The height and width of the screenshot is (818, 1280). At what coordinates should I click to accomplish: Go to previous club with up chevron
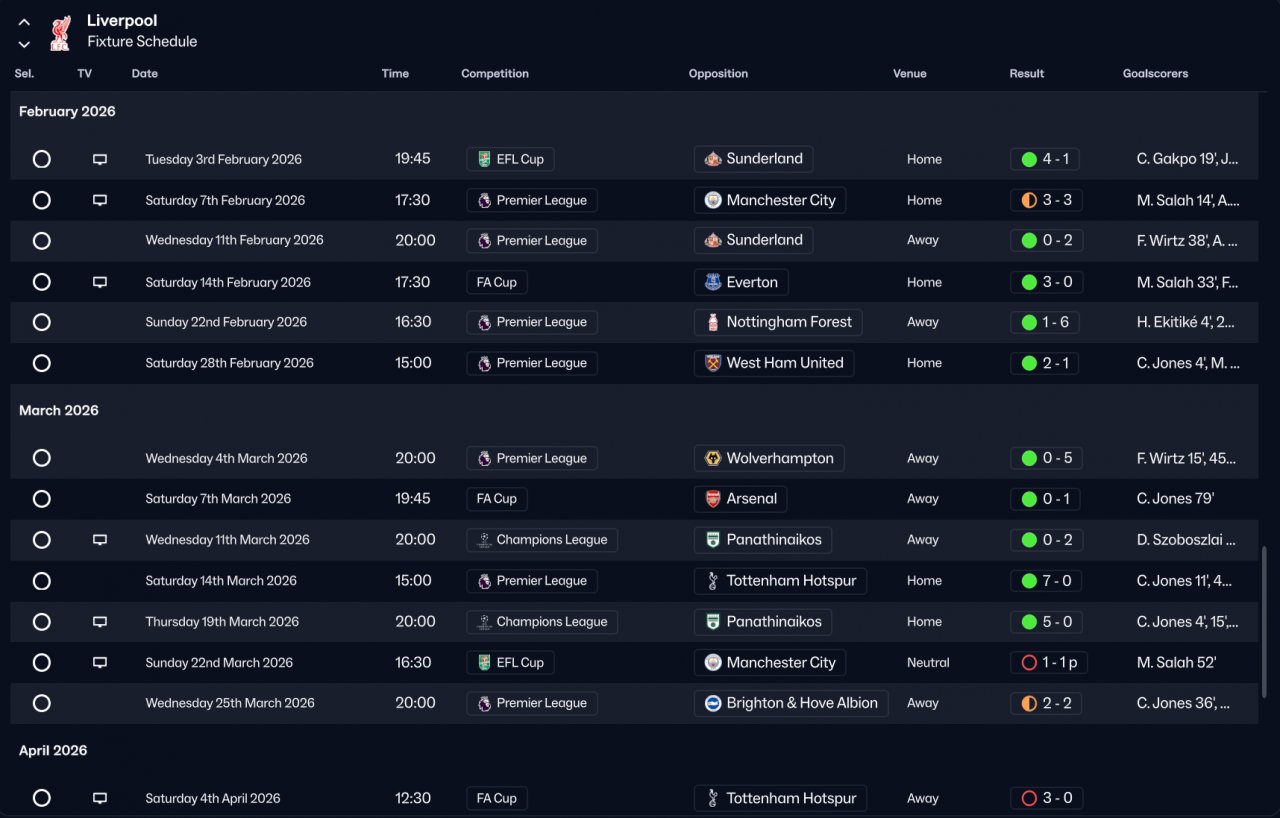pos(24,22)
